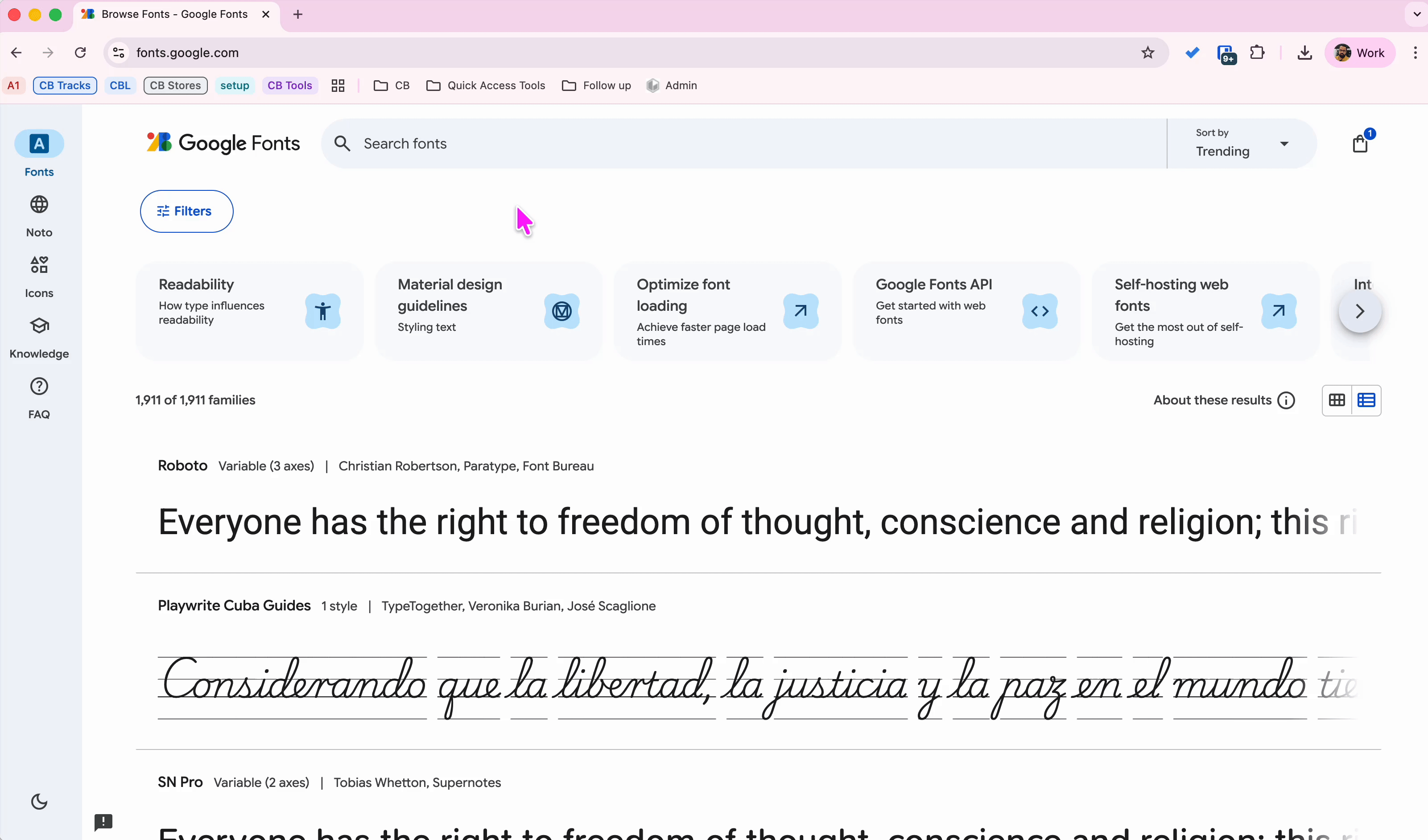
Task: Bookmark this page with star icon
Action: 1147,53
